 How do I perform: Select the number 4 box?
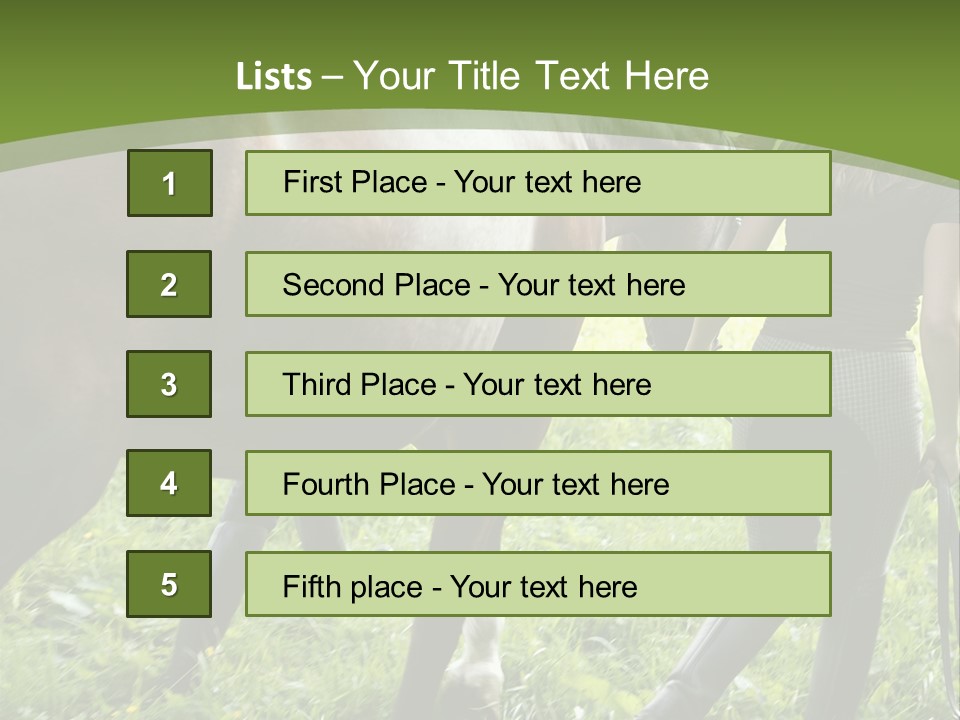pyautogui.click(x=169, y=483)
